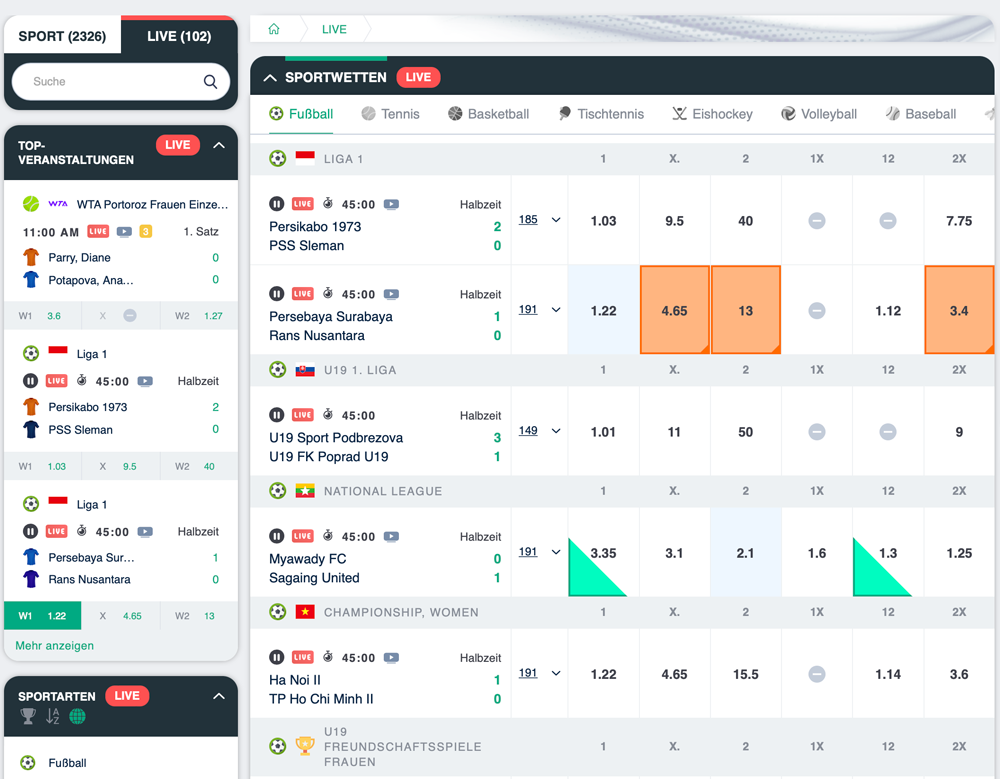The image size is (1000, 779).
Task: Click the Mehr anzeigen link
Action: (57, 646)
